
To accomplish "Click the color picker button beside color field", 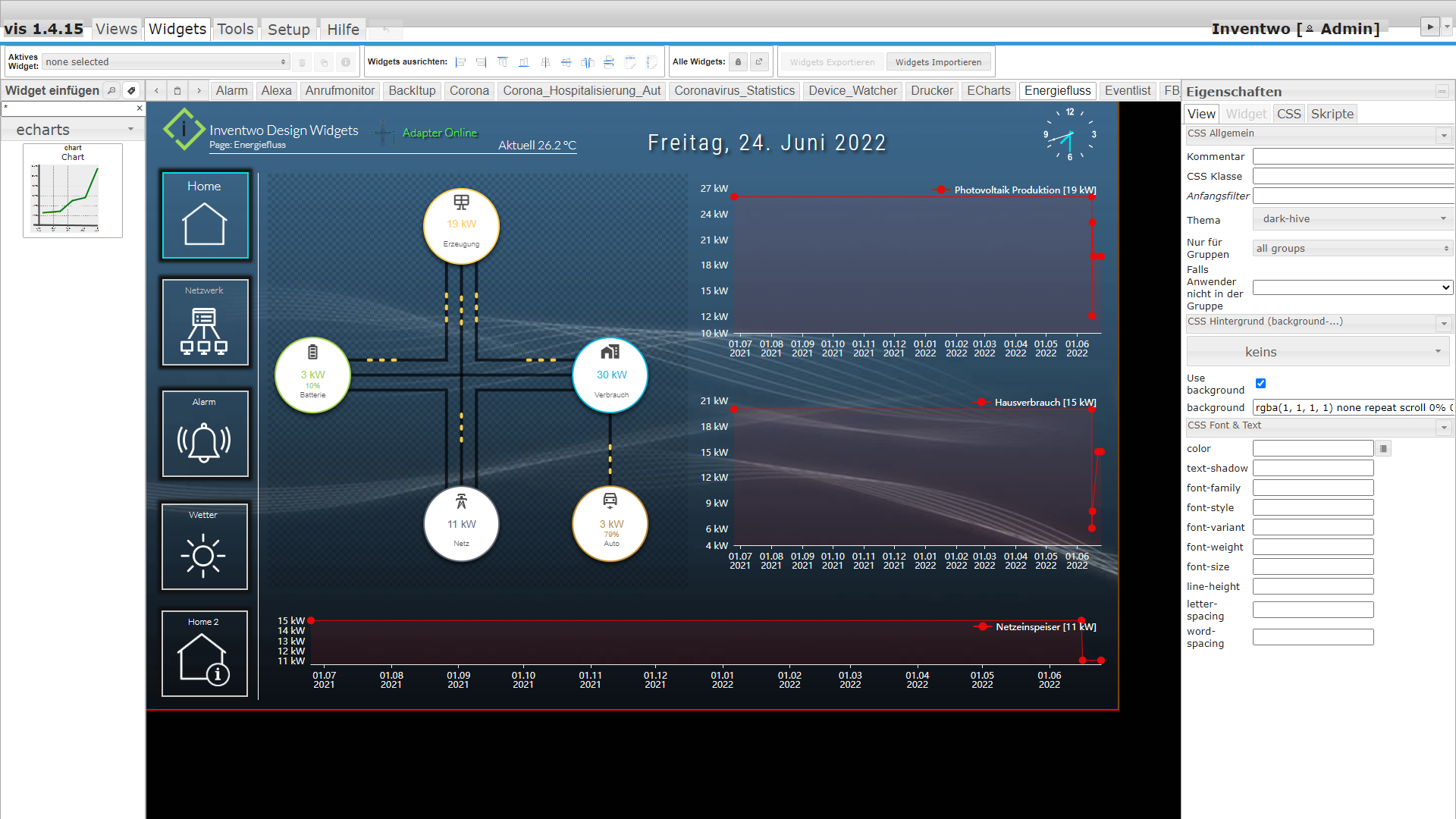I will click(1383, 449).
